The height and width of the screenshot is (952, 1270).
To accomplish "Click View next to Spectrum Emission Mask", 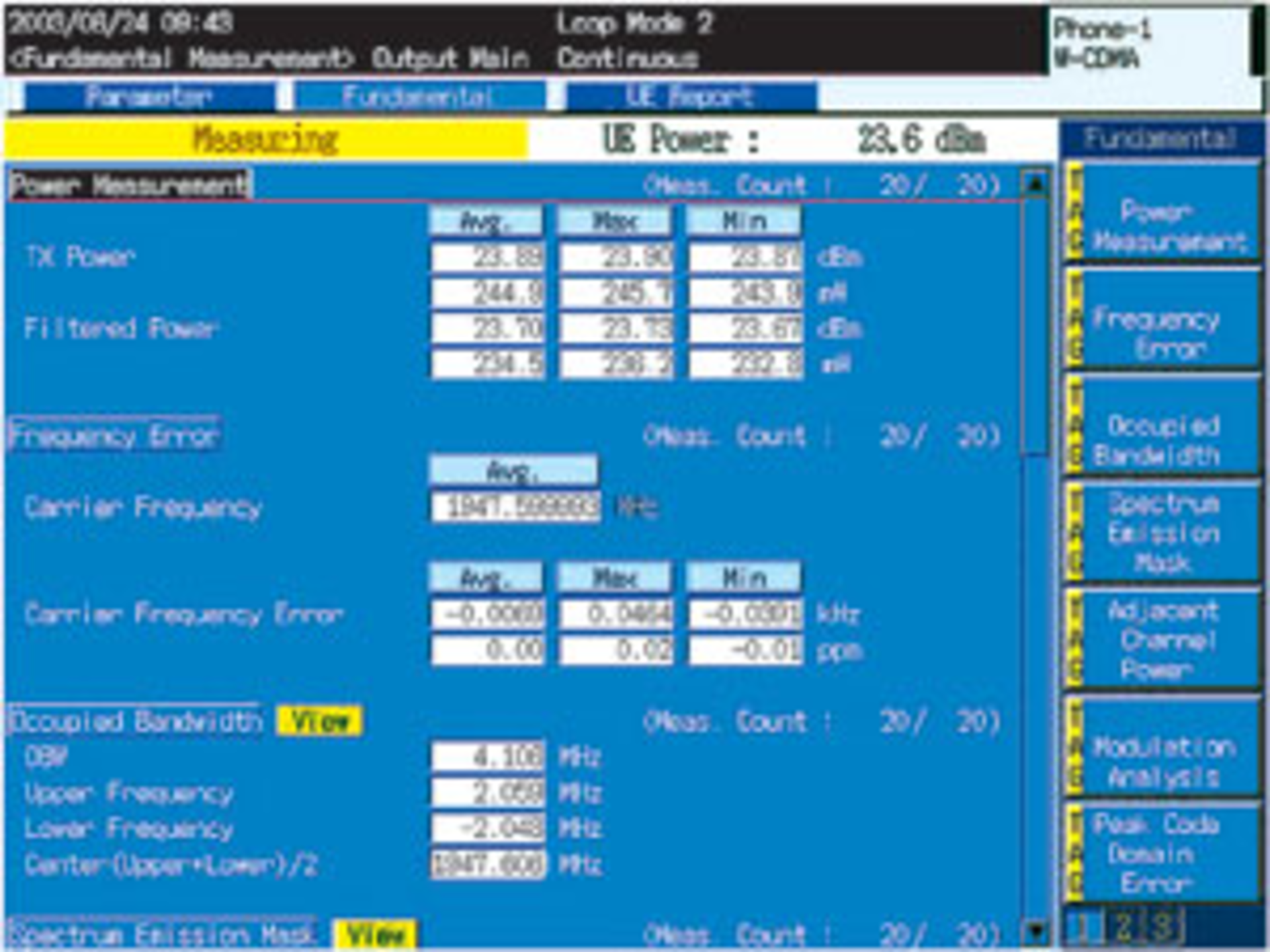I will 375,935.
